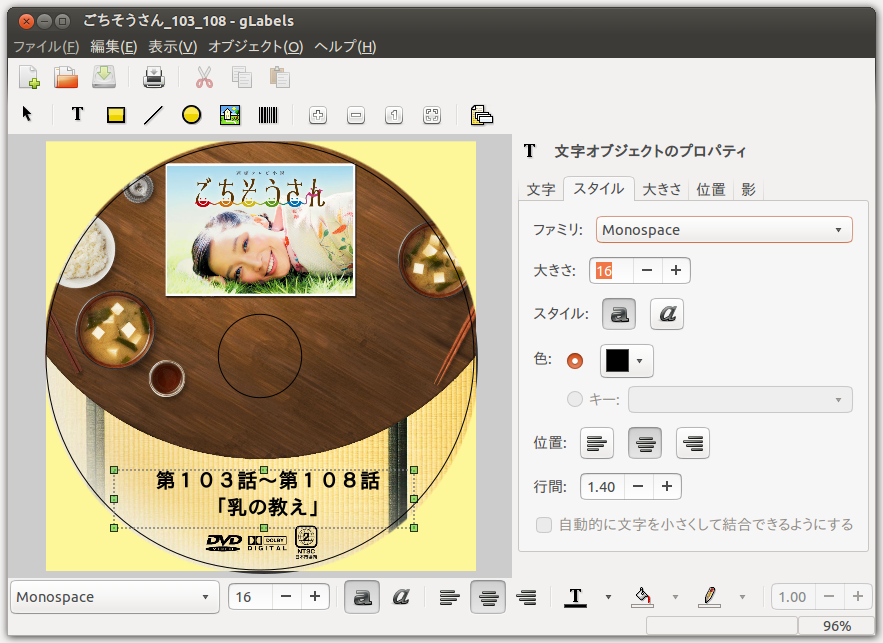This screenshot has width=883, height=643.
Task: Center text in the 位置 row
Action: (645, 443)
